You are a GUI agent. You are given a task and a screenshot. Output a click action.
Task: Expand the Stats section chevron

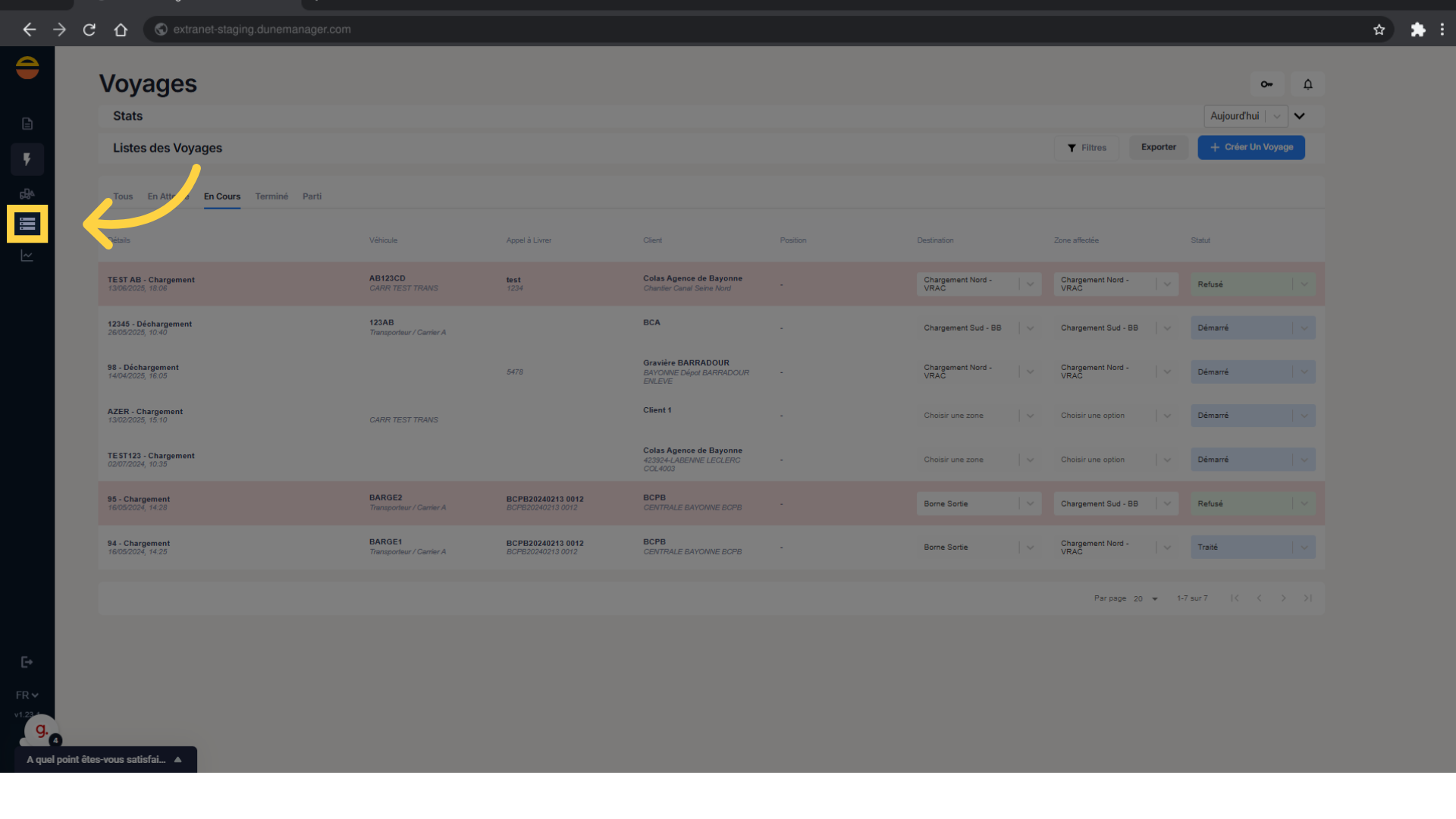pos(1300,116)
